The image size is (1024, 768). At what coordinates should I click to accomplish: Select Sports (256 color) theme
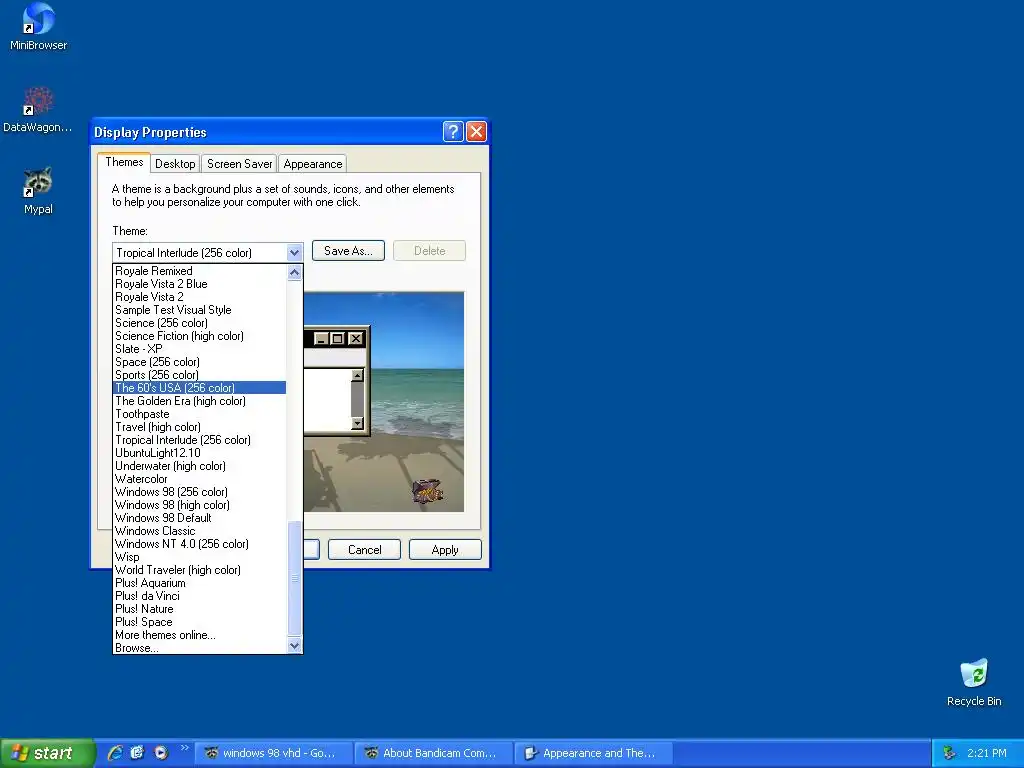(200, 375)
